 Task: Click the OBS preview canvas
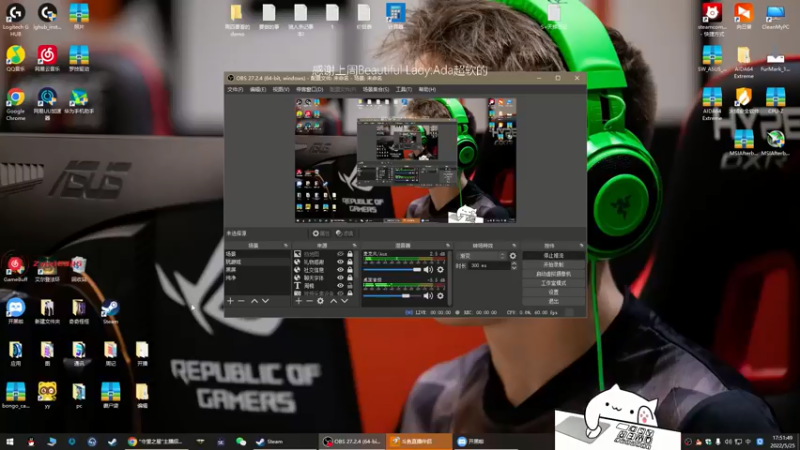tap(406, 160)
